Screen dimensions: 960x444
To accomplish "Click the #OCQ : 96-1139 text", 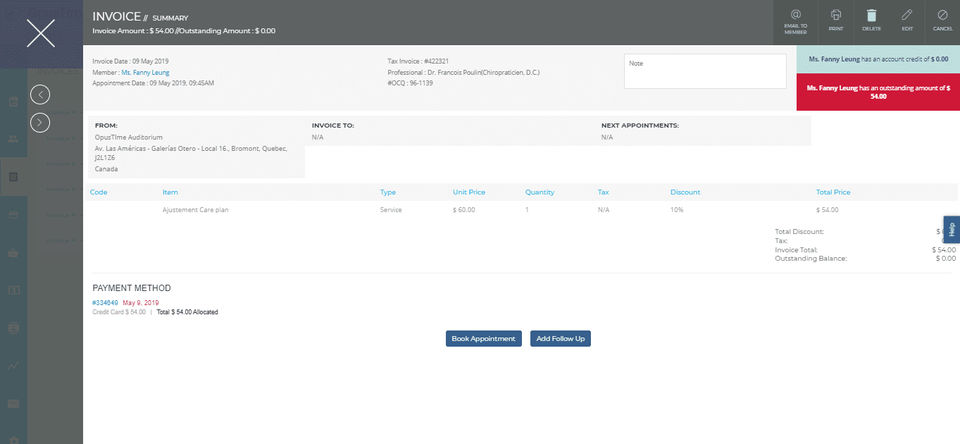I will pyautogui.click(x=410, y=83).
